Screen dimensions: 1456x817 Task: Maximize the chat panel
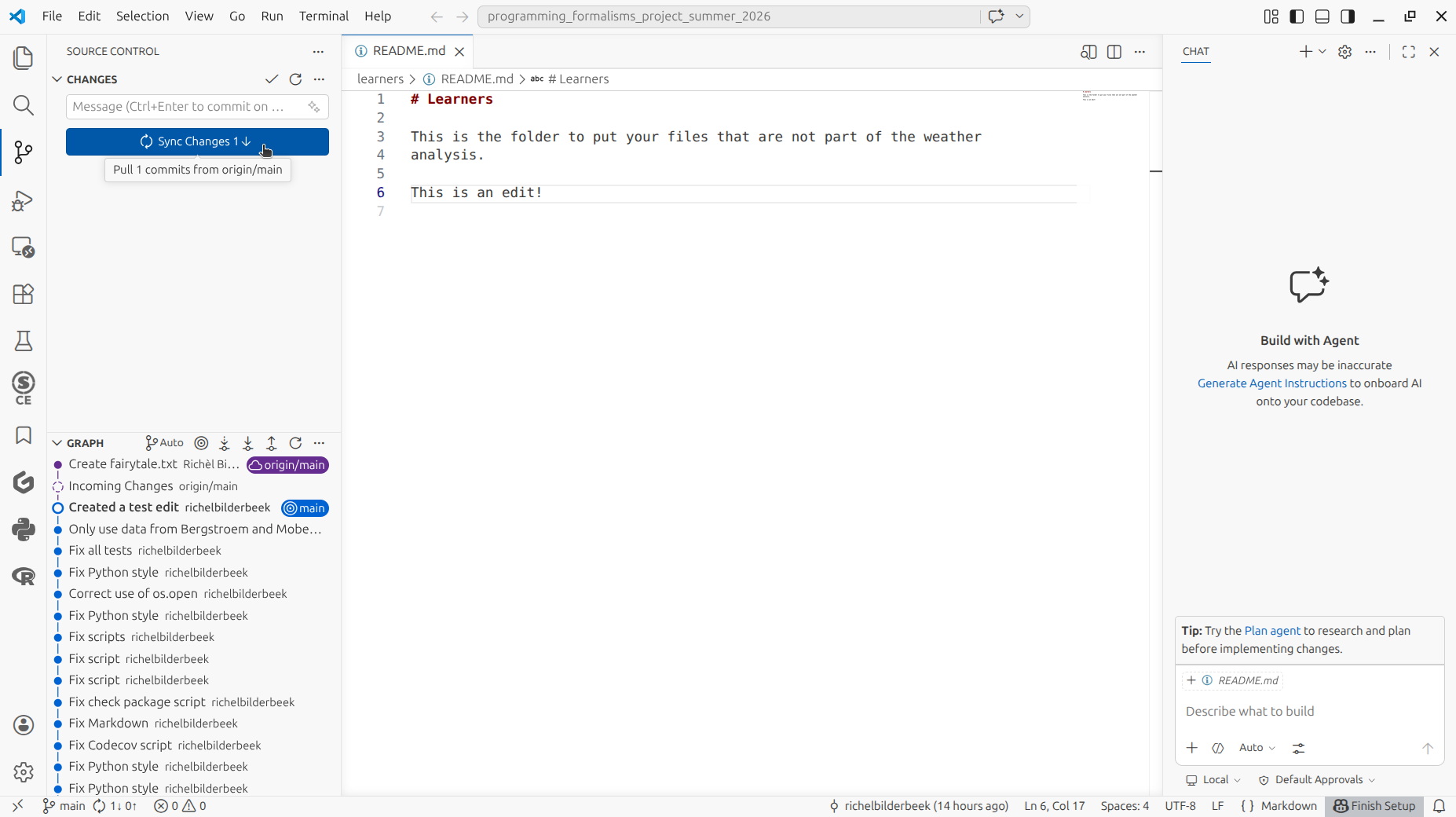[x=1409, y=52]
